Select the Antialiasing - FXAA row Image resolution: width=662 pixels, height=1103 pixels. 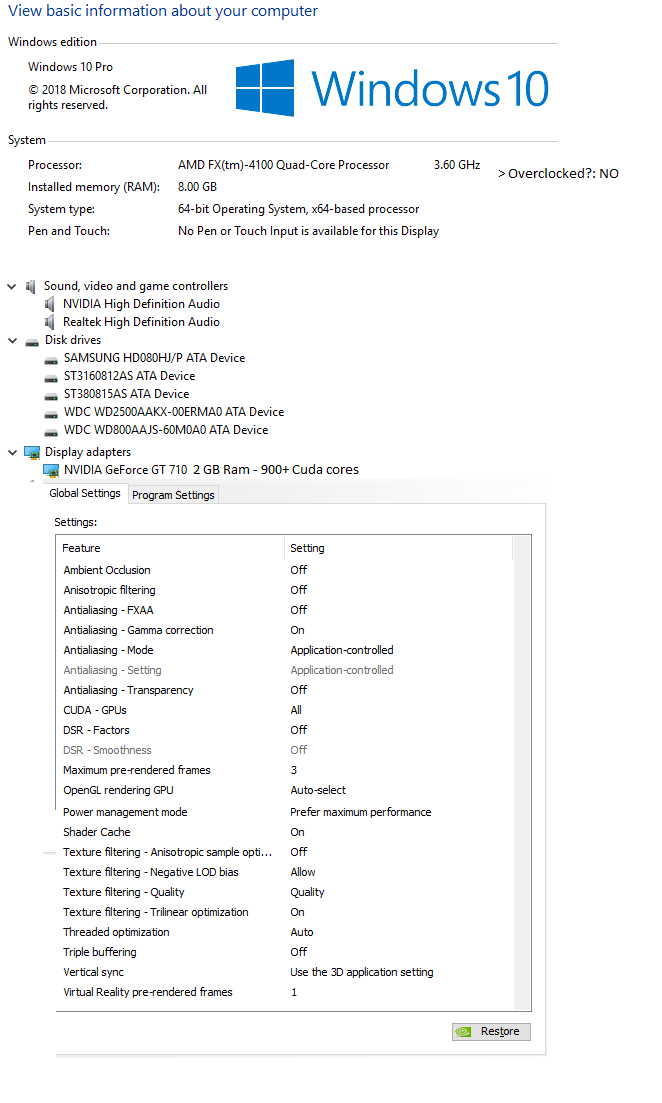point(285,610)
